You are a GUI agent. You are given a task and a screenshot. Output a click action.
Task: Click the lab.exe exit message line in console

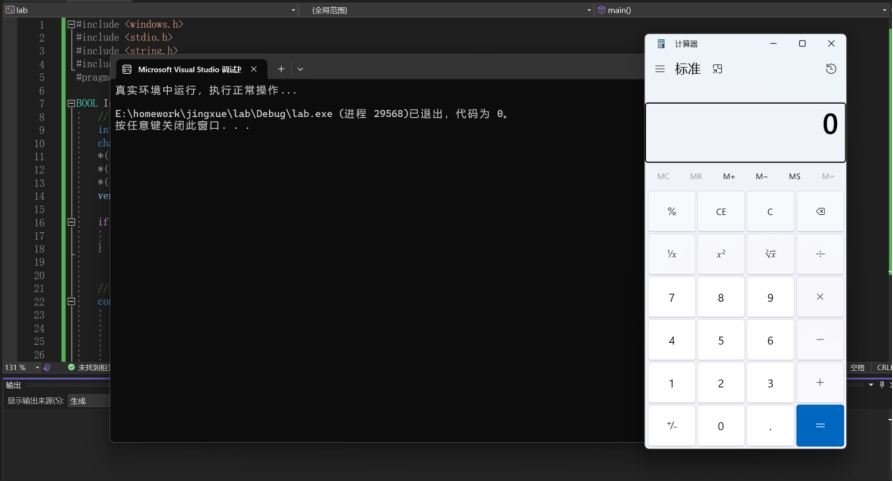click(x=312, y=114)
